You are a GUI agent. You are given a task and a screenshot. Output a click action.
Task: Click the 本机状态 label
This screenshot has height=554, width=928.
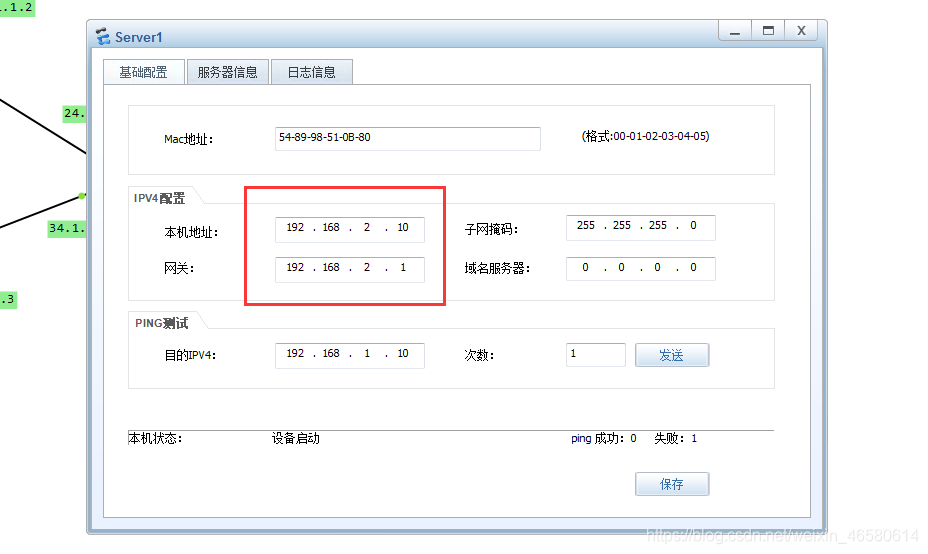(x=155, y=439)
